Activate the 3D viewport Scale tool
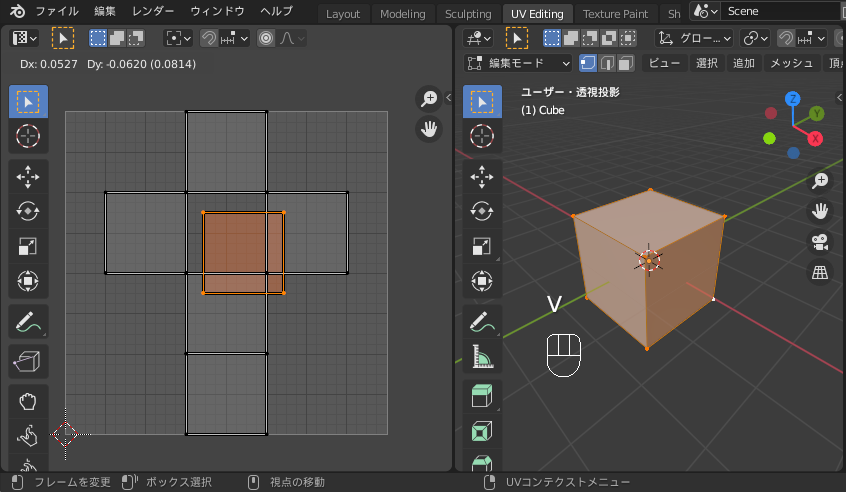846x492 pixels. [x=482, y=247]
